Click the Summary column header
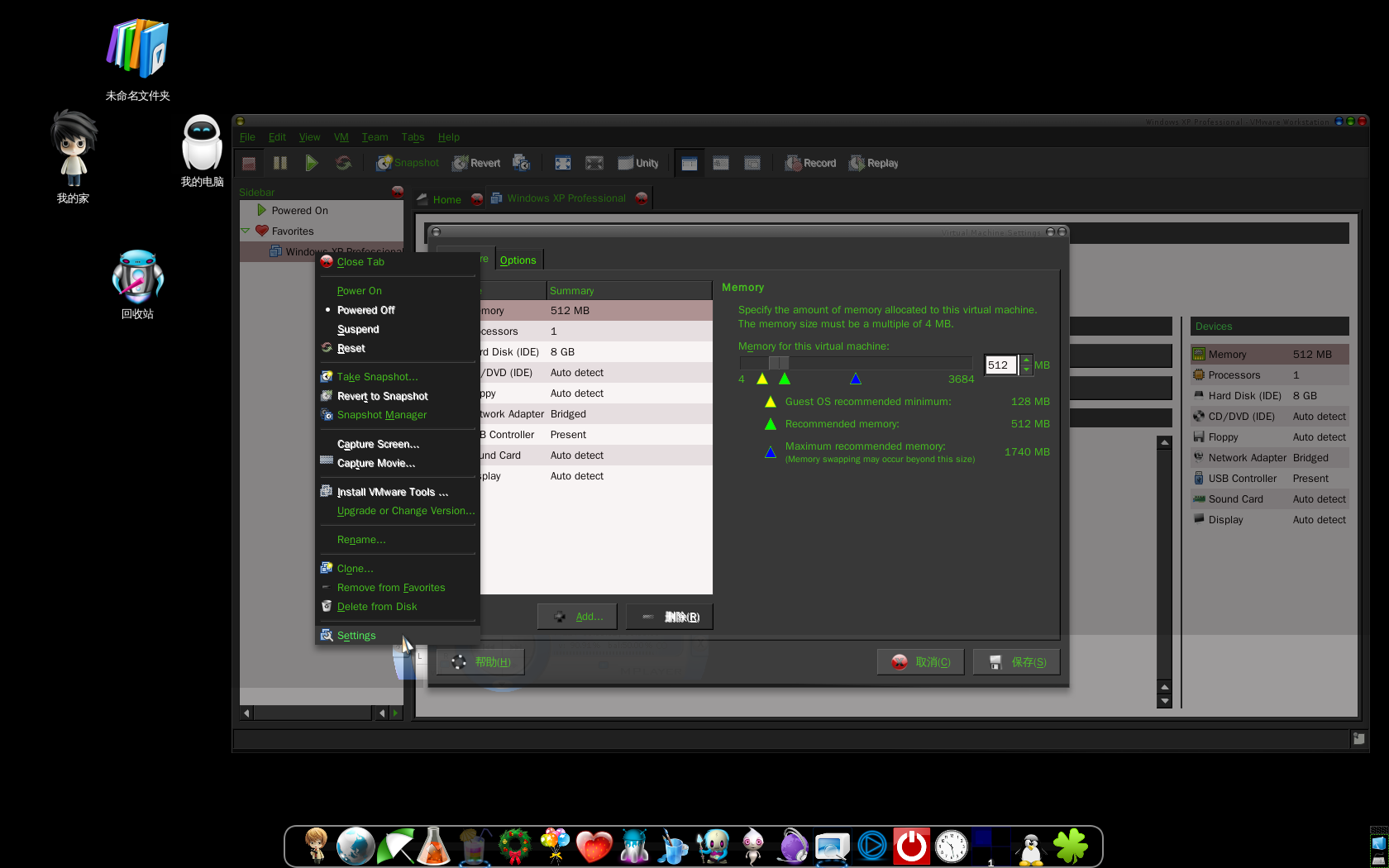Viewport: 1389px width, 868px height. [x=629, y=291]
